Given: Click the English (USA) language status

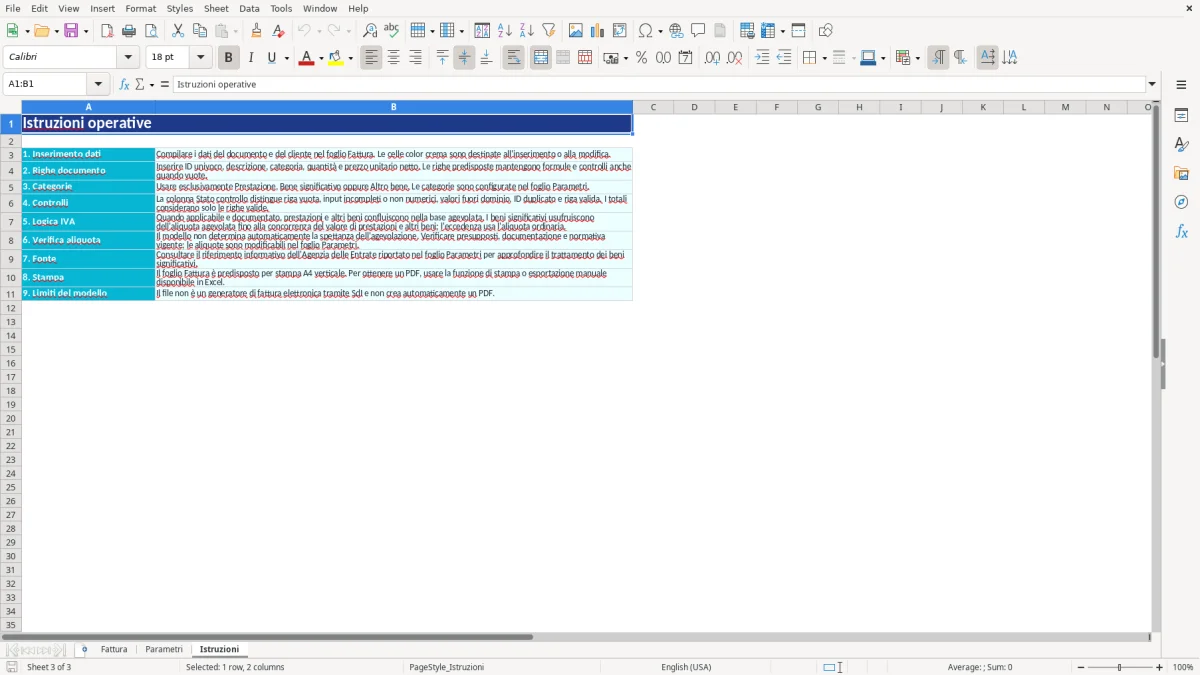Looking at the screenshot, I should [686, 667].
